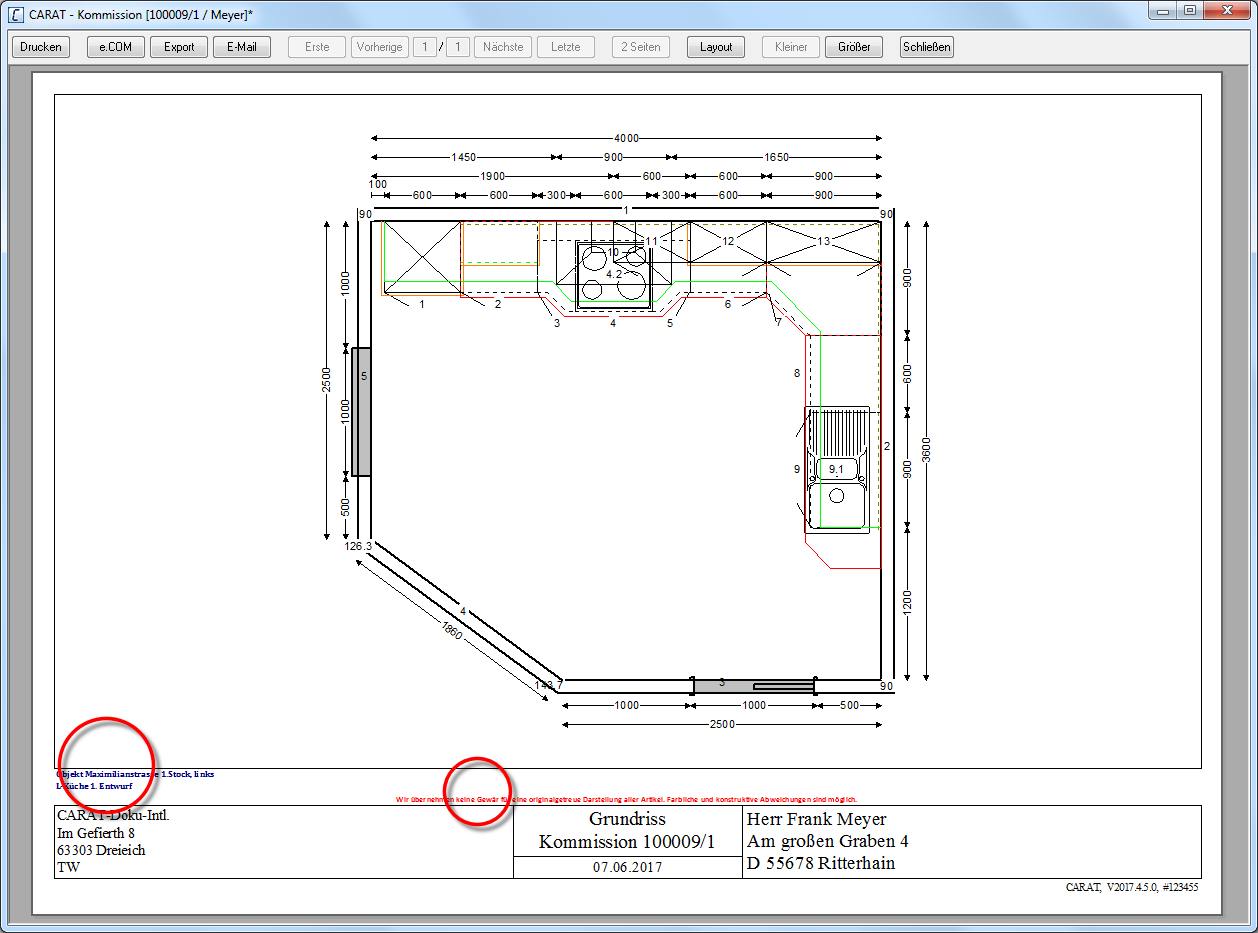
Task: Advance with the Nächste button
Action: 503,47
